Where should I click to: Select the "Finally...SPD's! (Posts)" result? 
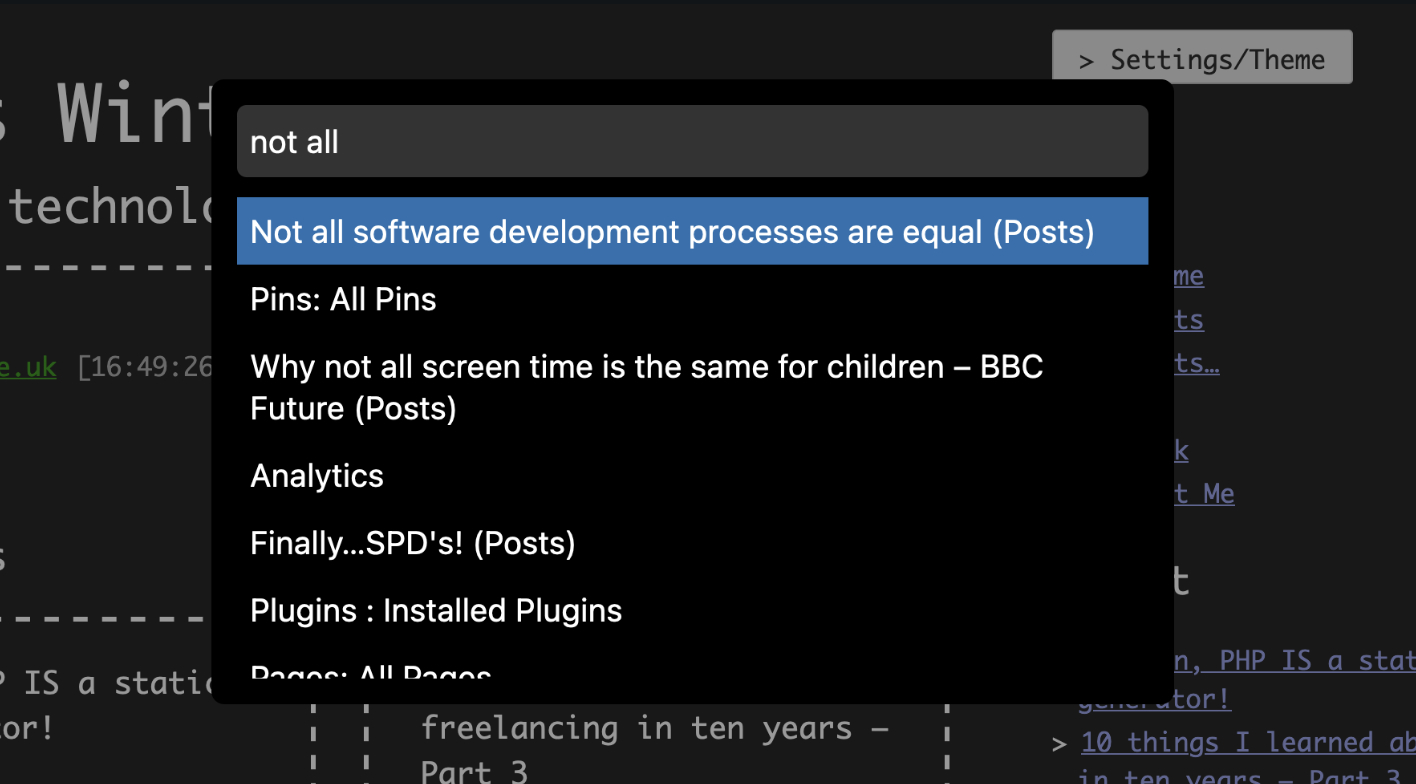click(413, 544)
